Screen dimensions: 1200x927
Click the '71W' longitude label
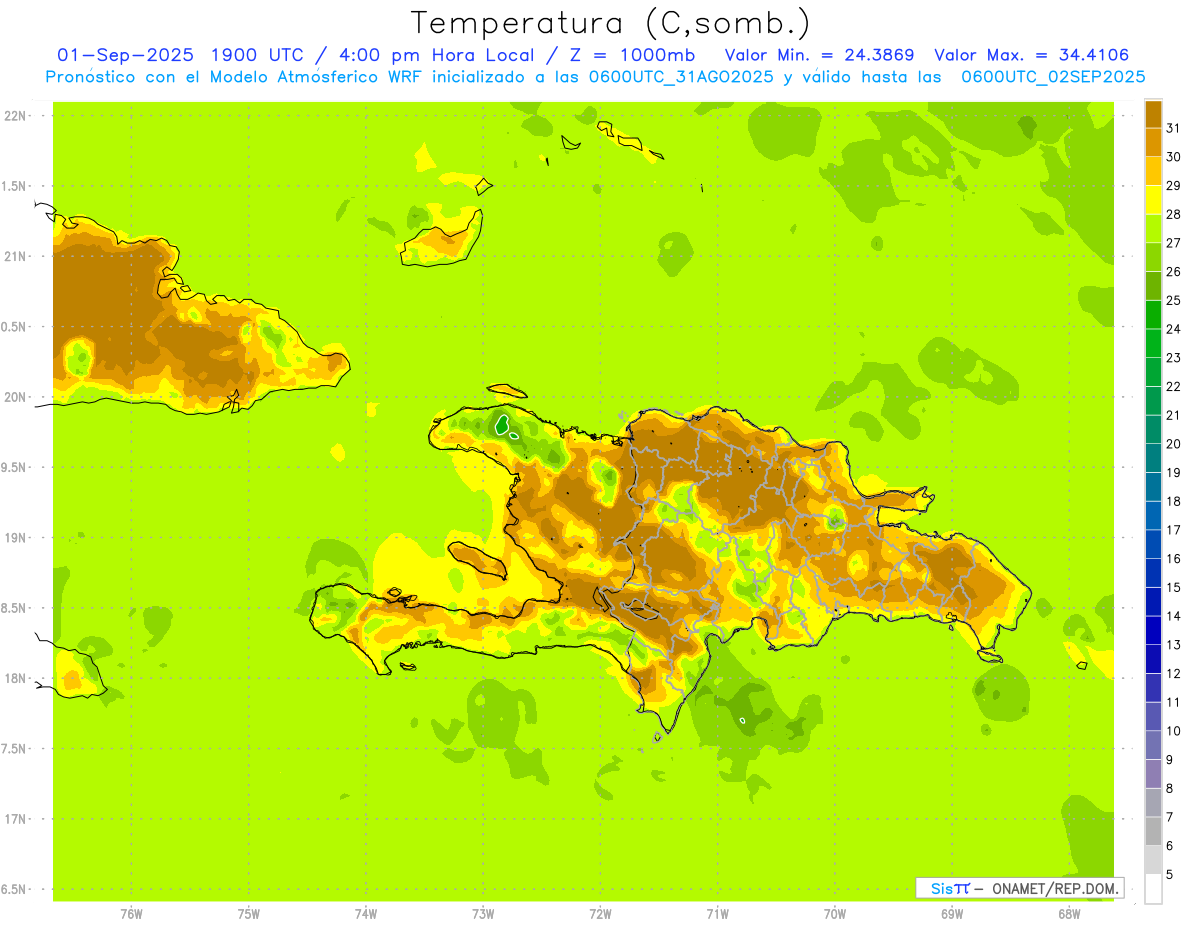(x=717, y=914)
